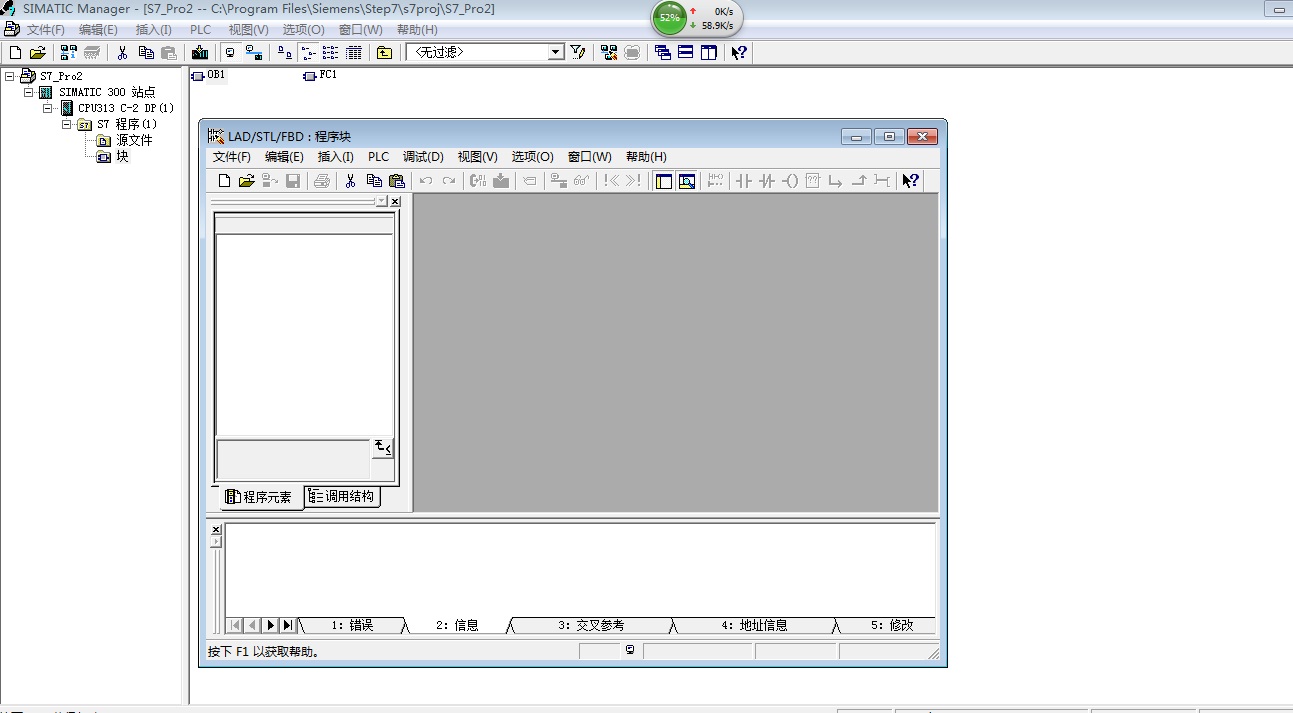1293x713 pixels.
Task: Click the context help arrow in LAD/STL/FBD toolbar
Action: coord(909,181)
